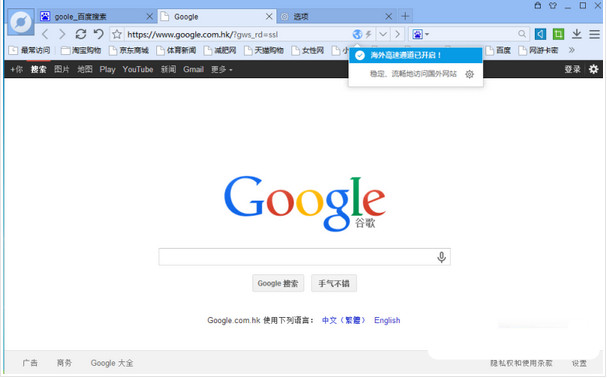Open the Google 大全 footer link
This screenshot has height=378, width=607.
pos(112,363)
